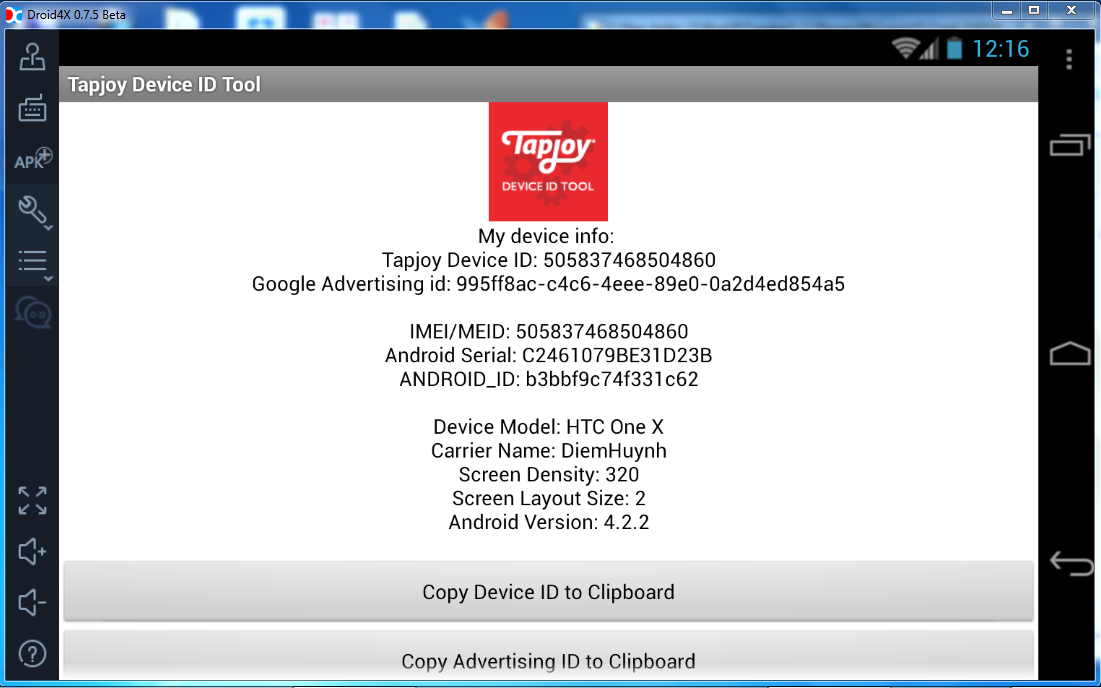
Task: Click the ANDROID_ID value line
Action: (x=548, y=379)
